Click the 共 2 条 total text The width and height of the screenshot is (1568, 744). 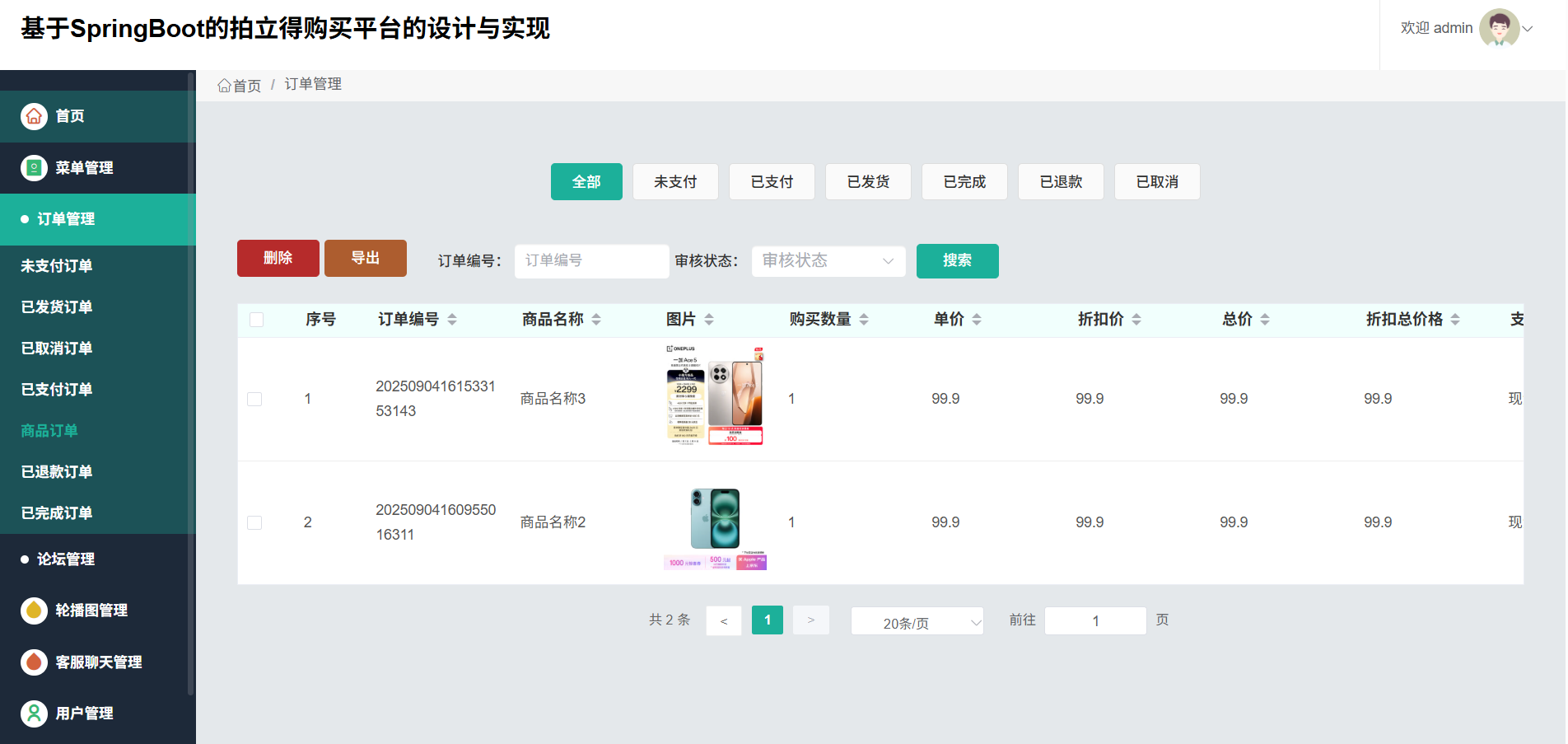(x=670, y=620)
